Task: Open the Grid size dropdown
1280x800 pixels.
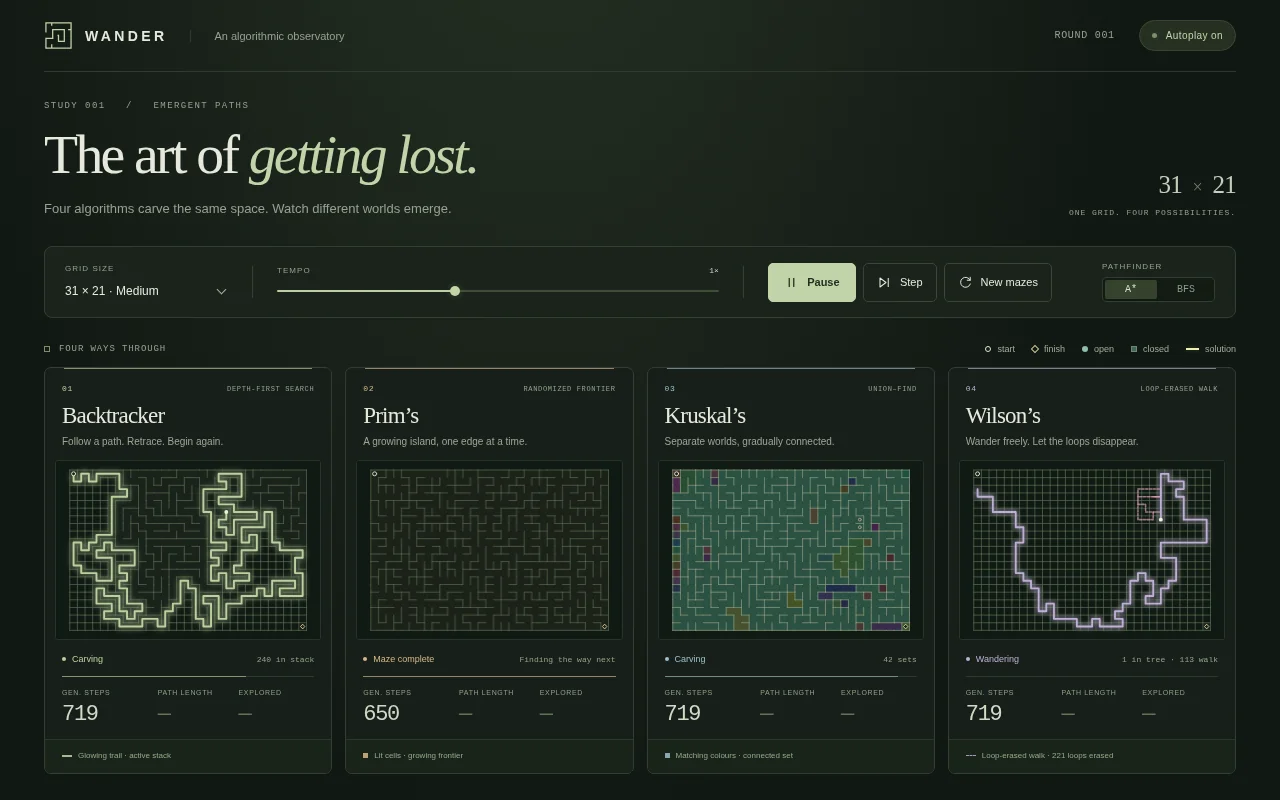Action: click(147, 291)
